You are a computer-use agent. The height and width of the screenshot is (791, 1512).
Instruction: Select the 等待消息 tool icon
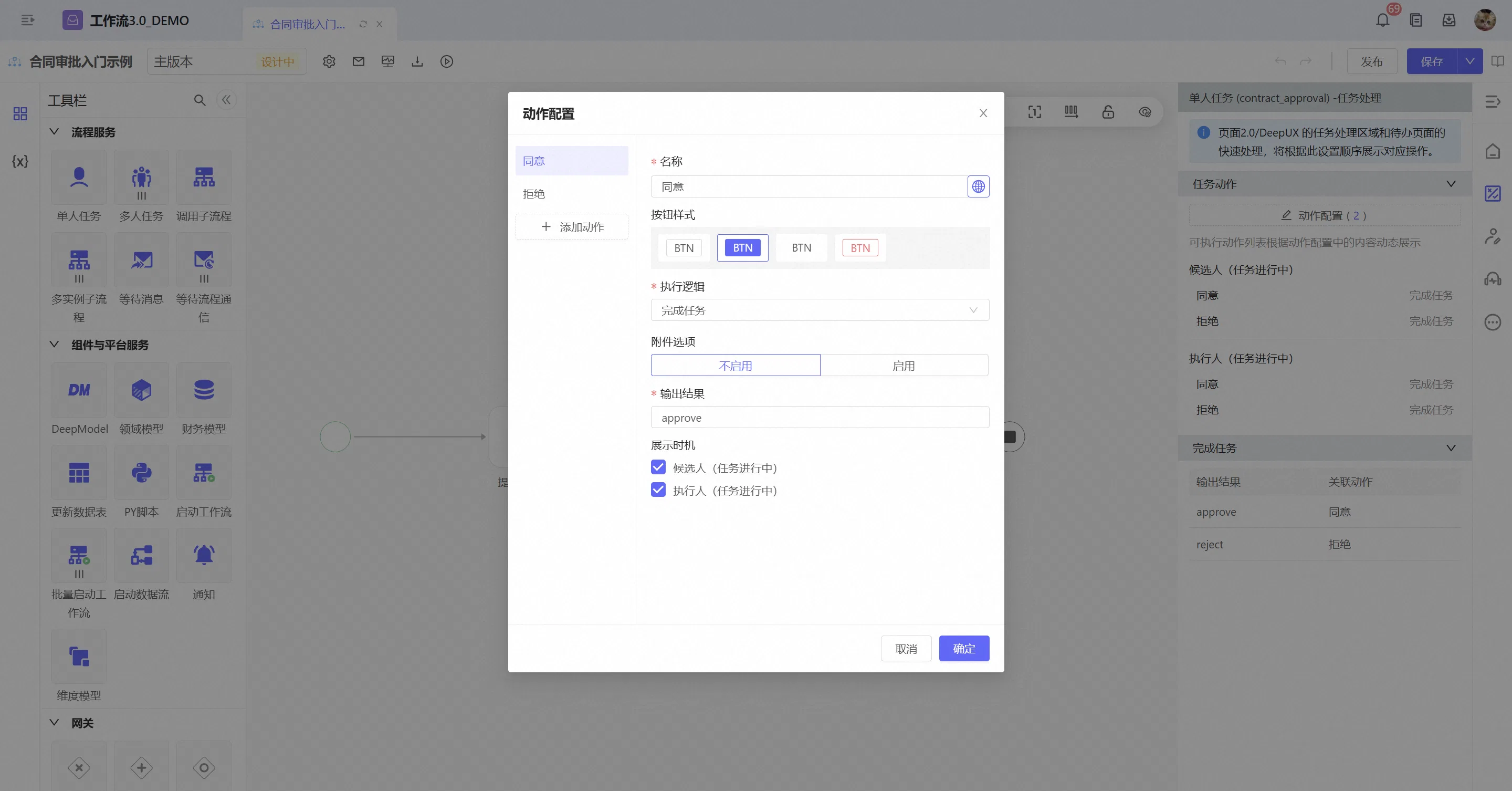pyautogui.click(x=141, y=260)
